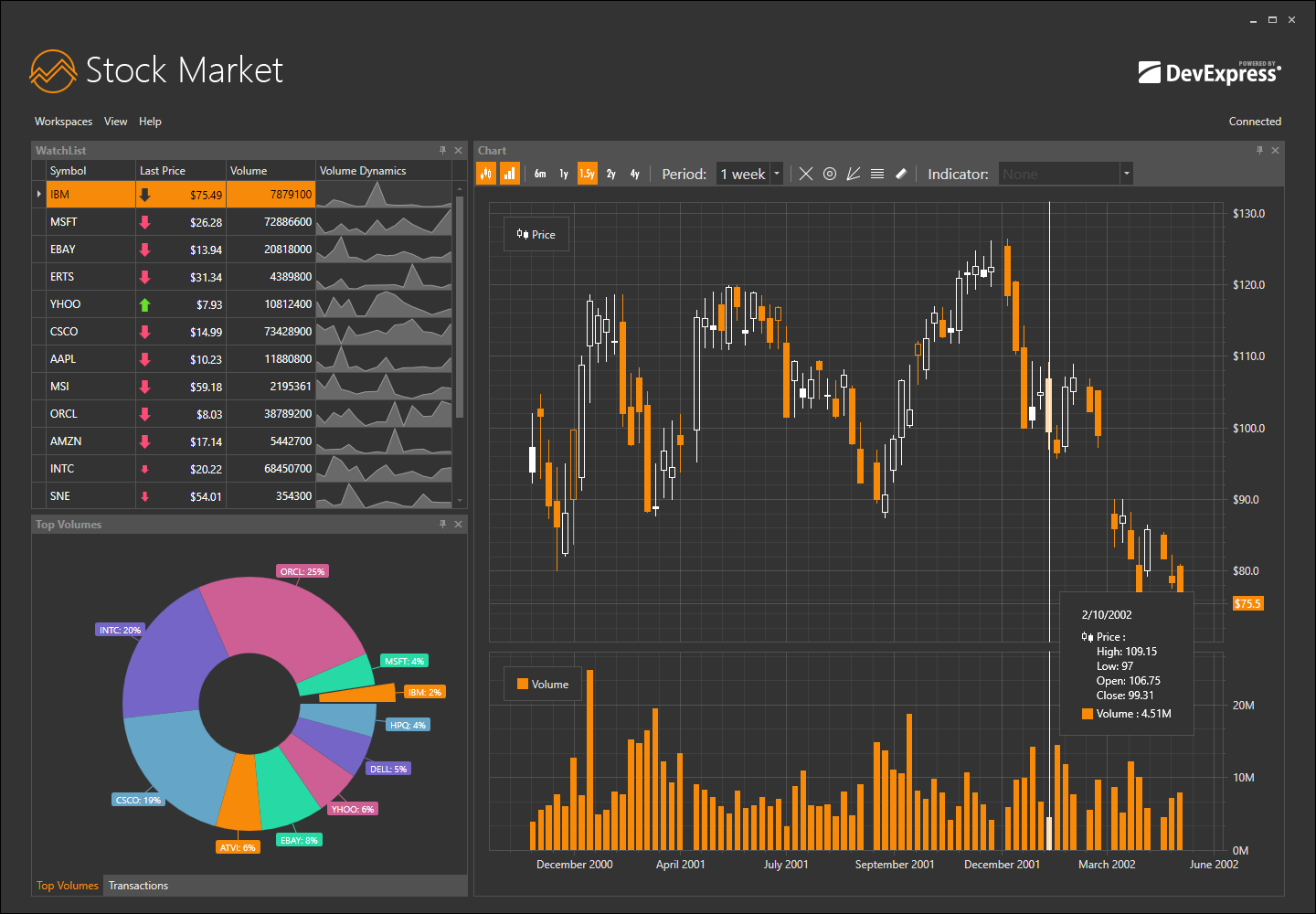Select the candlestick price chart icon
1316x914 pixels.
pos(486,173)
